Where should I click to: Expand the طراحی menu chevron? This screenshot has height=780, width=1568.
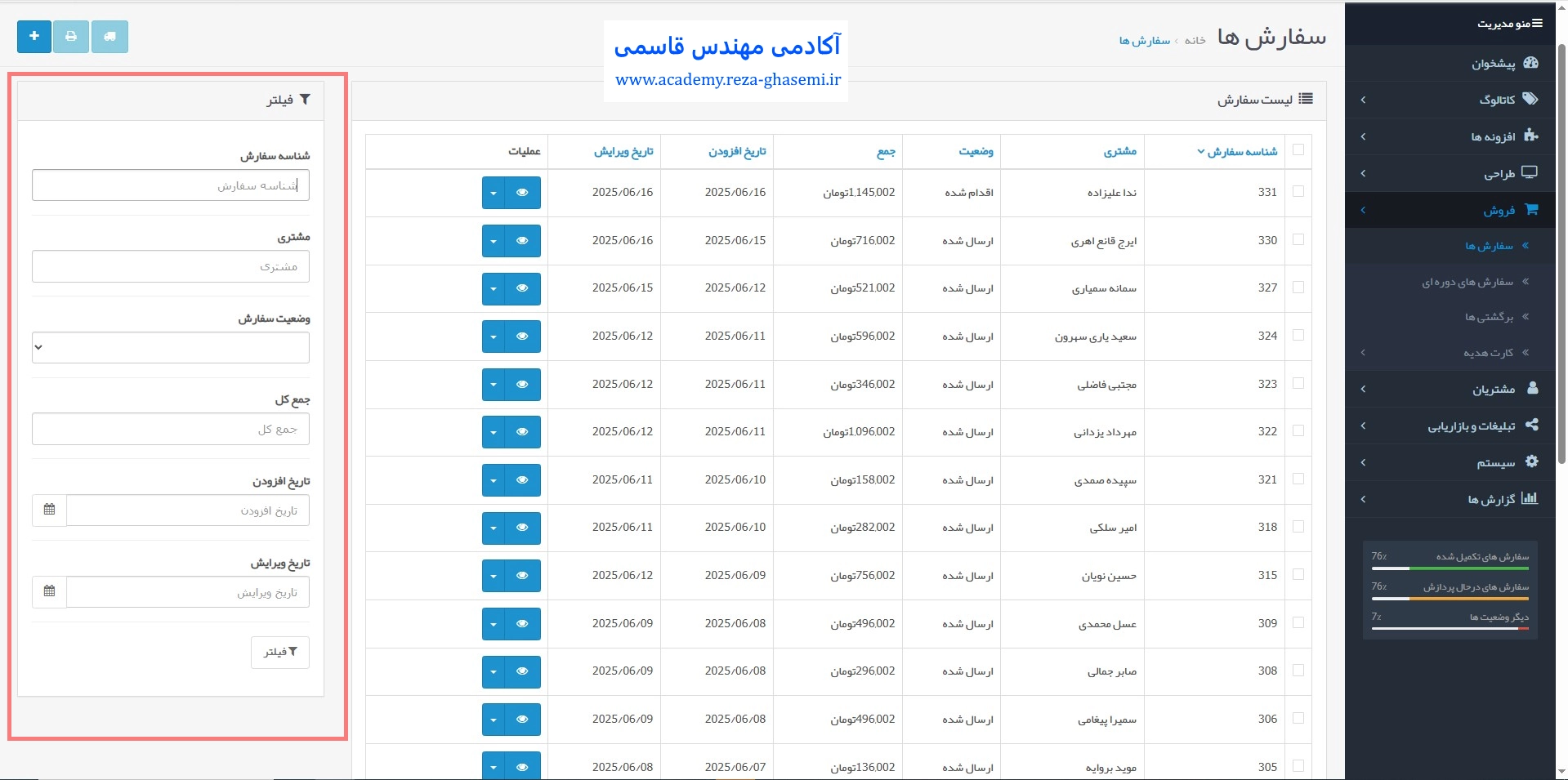pyautogui.click(x=1363, y=173)
